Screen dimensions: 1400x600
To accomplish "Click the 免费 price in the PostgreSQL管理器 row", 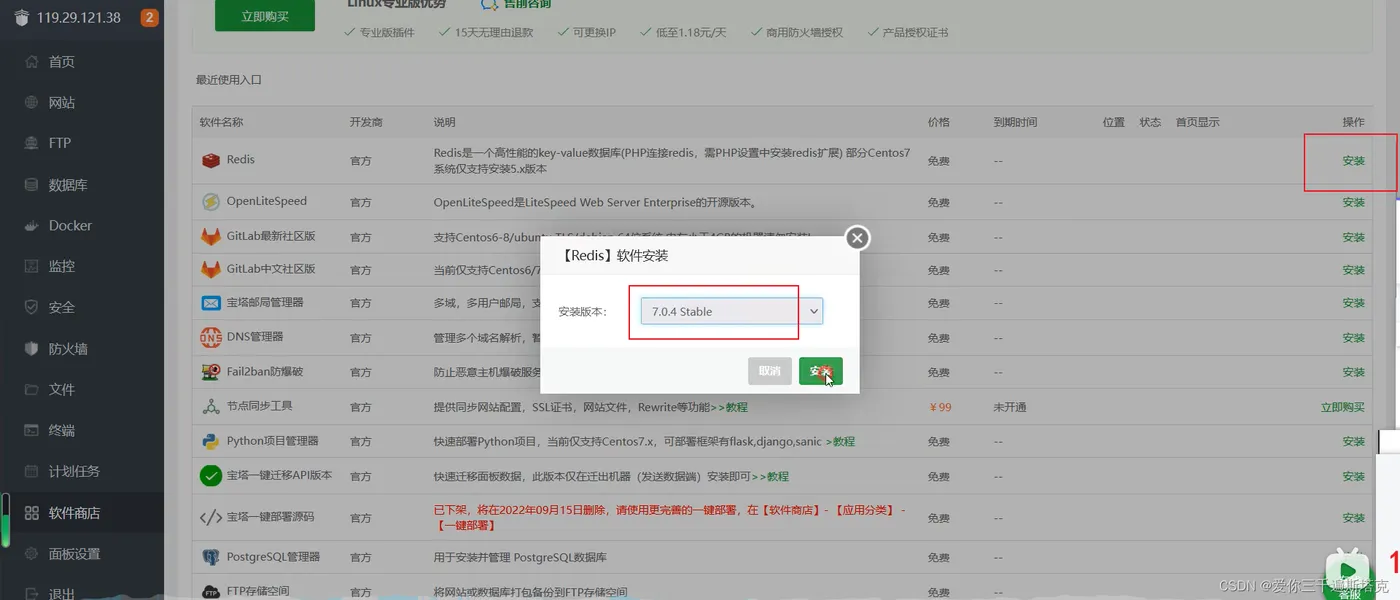I will tap(938, 557).
